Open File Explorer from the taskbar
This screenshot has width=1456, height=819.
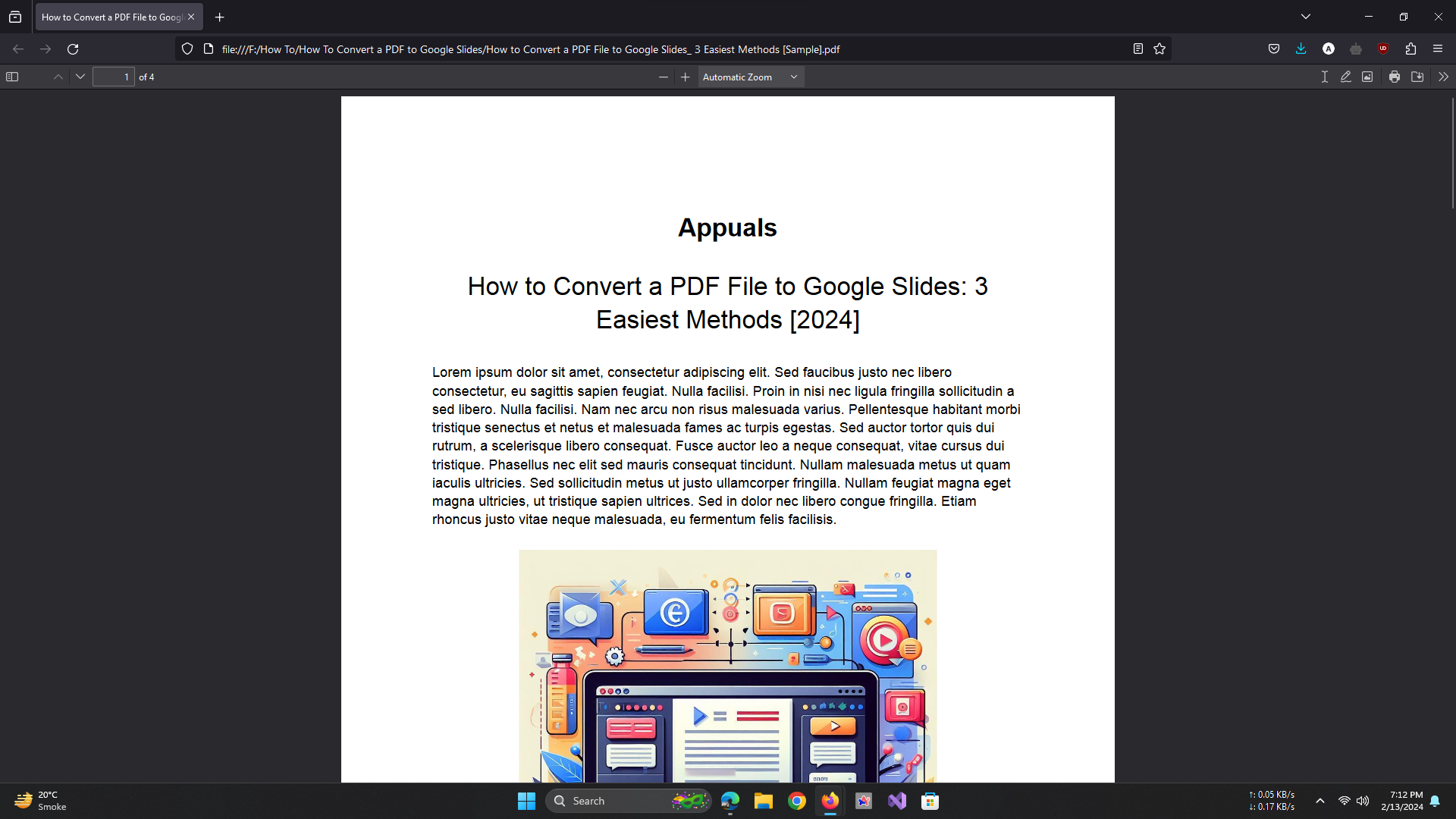click(763, 801)
